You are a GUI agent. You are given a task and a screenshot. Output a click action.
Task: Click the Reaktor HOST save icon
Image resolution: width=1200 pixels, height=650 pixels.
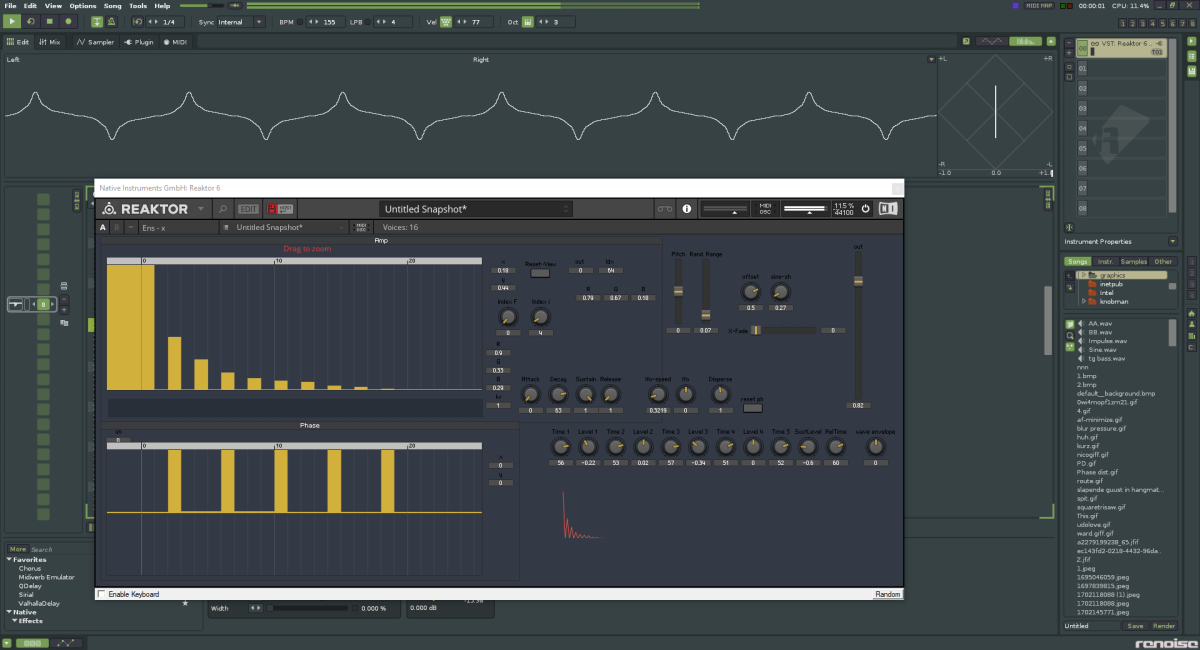[280, 209]
